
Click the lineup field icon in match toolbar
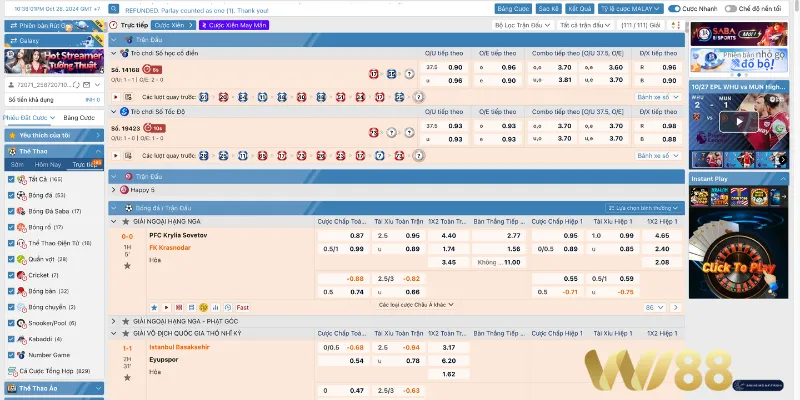point(191,308)
